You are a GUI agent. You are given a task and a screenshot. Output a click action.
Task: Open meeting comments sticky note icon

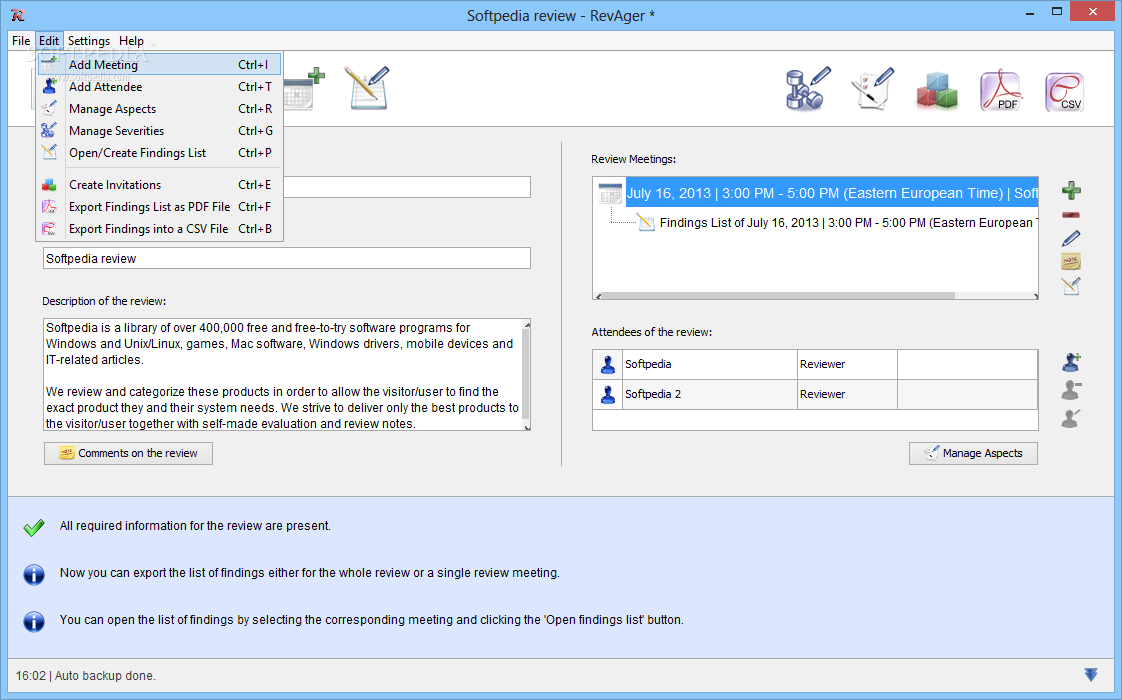click(1071, 262)
